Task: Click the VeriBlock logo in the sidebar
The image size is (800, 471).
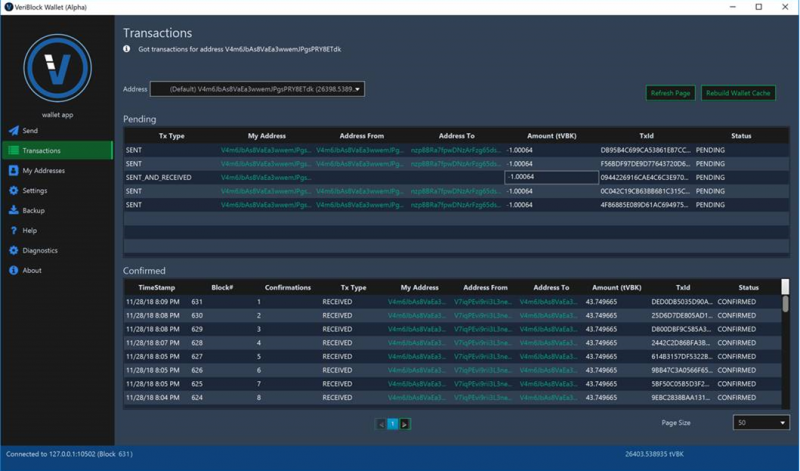Action: (x=57, y=68)
